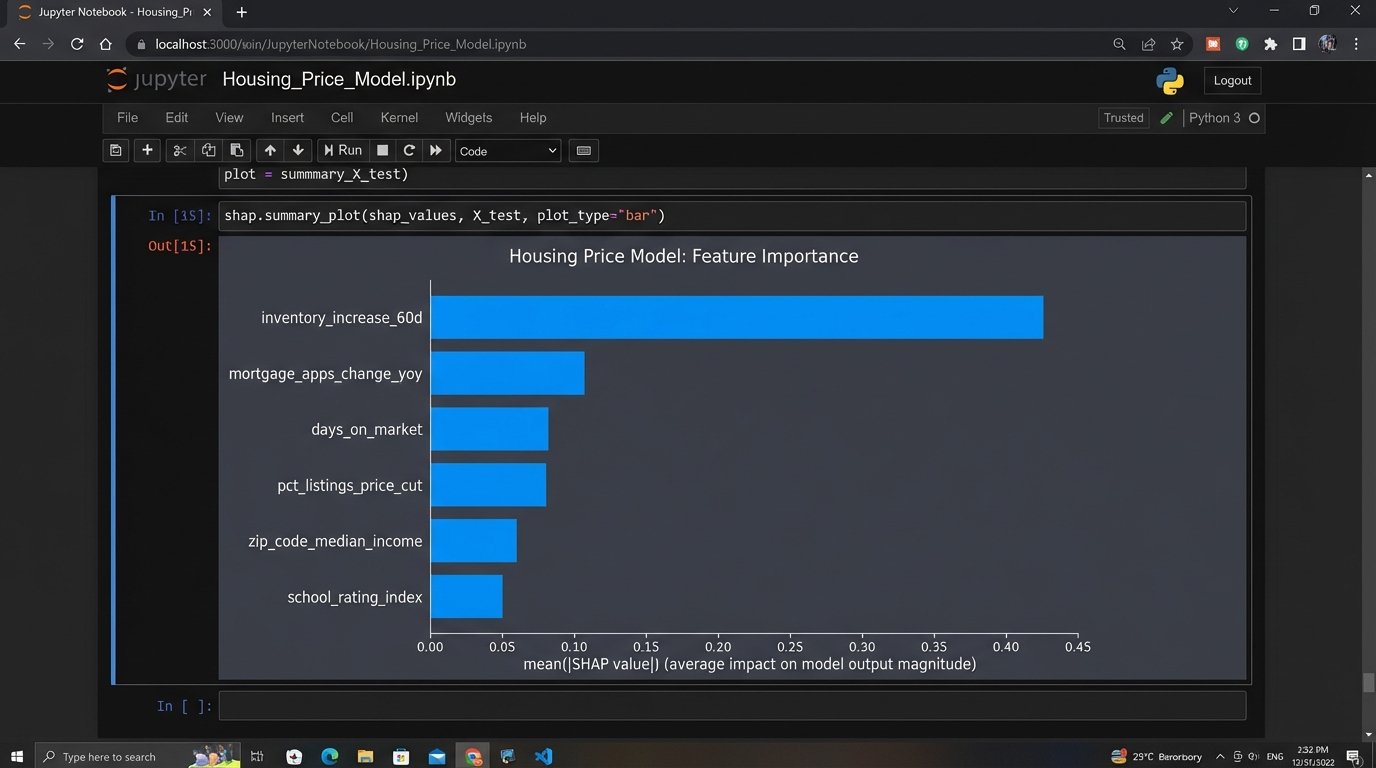The image size is (1376, 768).
Task: Toggle the browser side panel
Action: pyautogui.click(x=1298, y=44)
